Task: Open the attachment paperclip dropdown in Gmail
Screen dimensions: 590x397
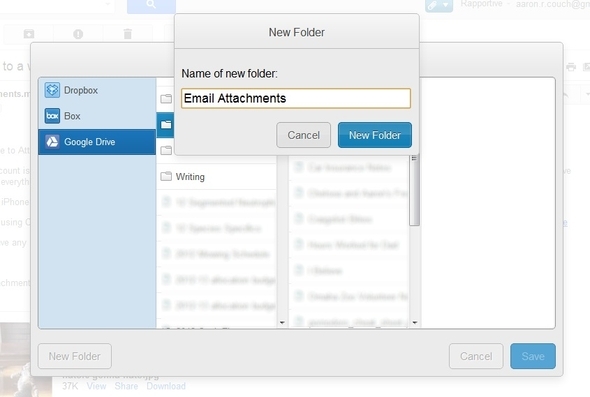Action: (x=439, y=5)
